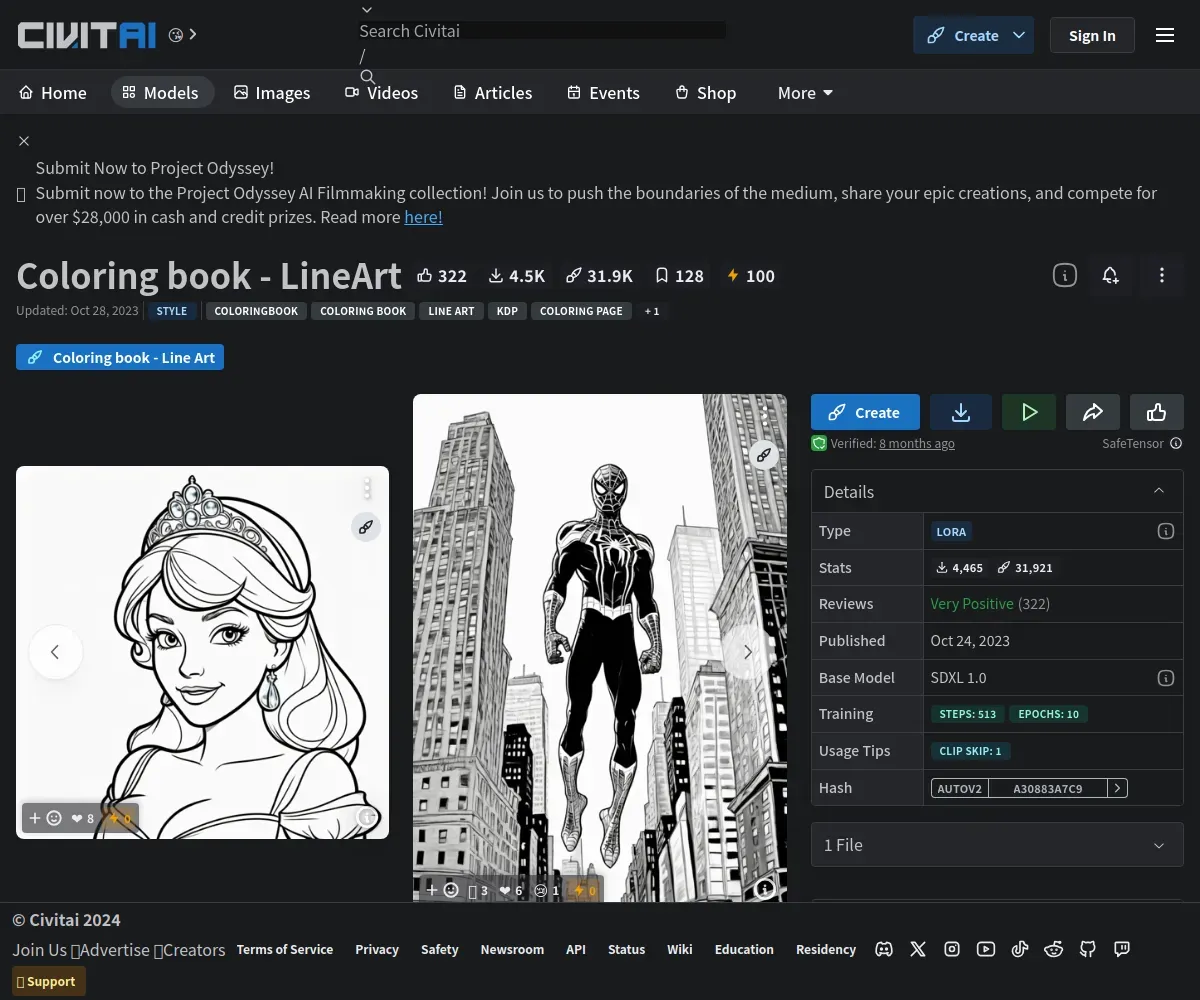Click the Support button

click(49, 981)
